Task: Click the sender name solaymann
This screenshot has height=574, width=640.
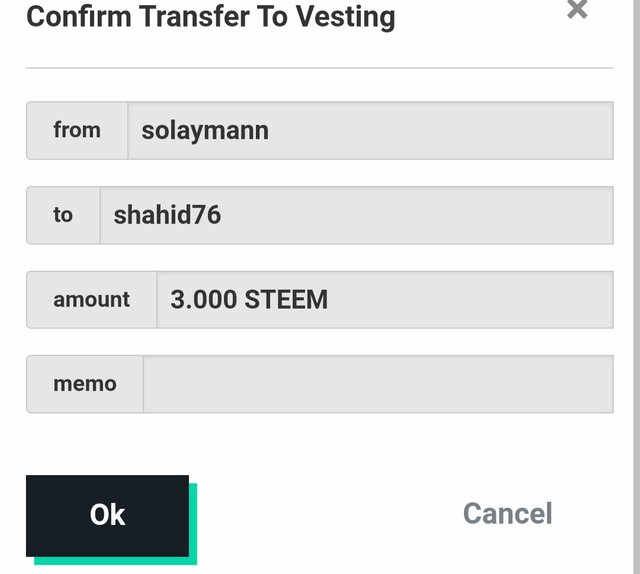Action: pyautogui.click(x=205, y=131)
